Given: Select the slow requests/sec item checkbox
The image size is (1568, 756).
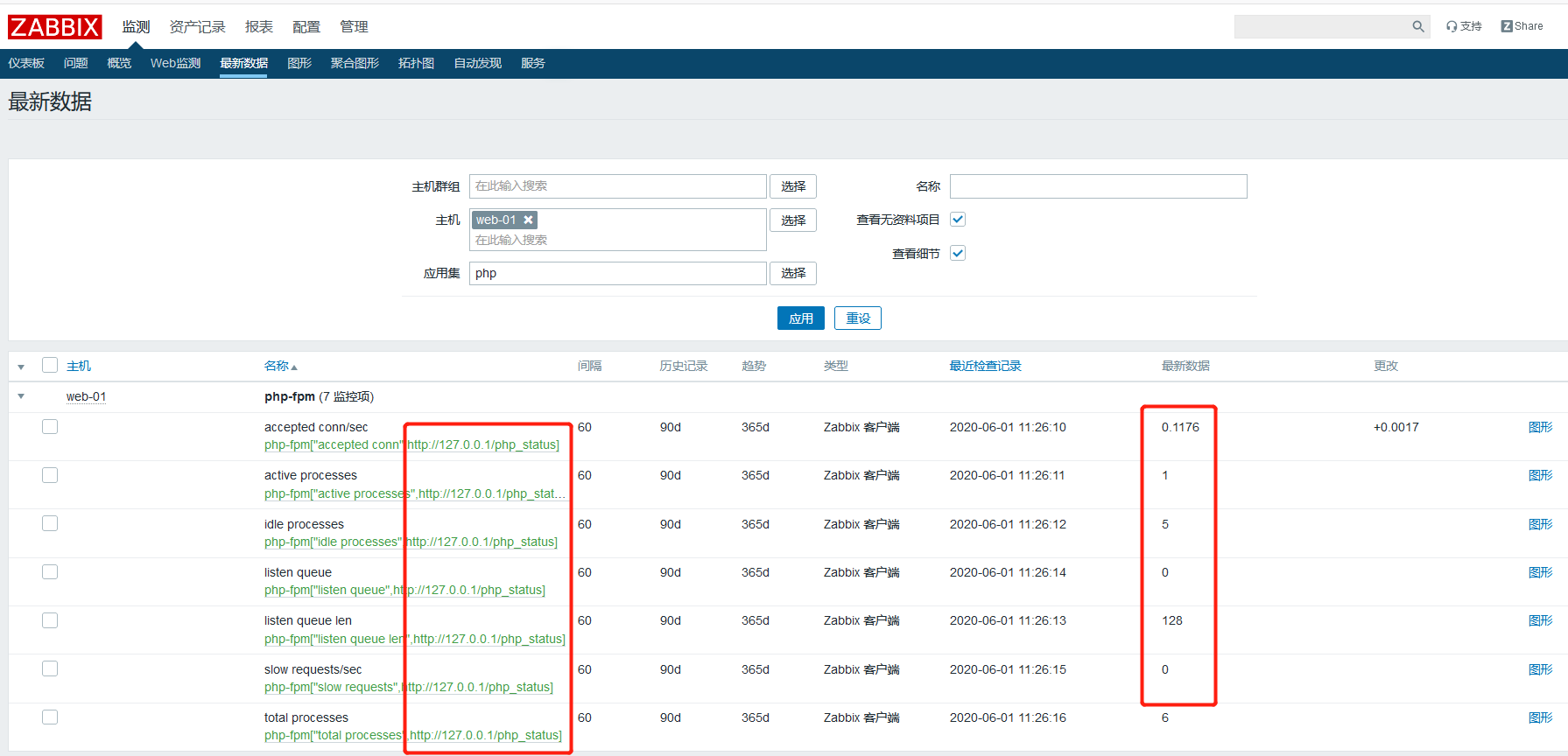Looking at the screenshot, I should pos(50,668).
